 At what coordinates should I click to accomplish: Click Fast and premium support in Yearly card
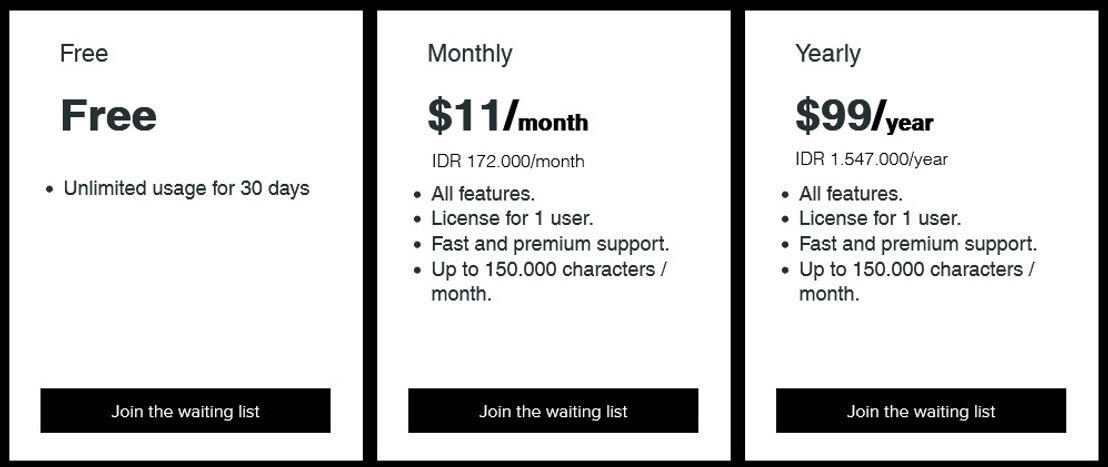point(919,244)
